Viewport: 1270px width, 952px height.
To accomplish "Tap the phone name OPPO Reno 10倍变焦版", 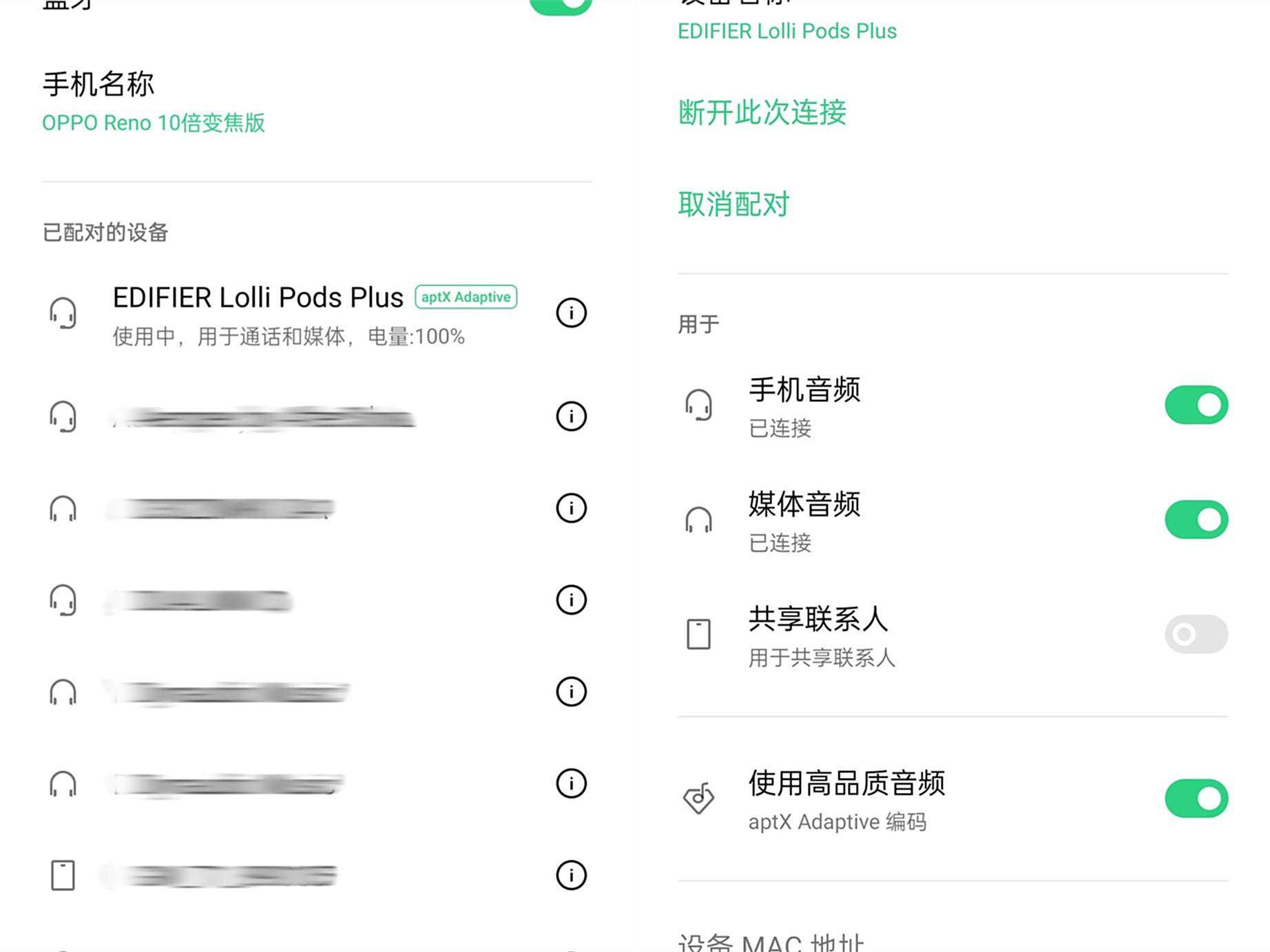I will point(153,123).
